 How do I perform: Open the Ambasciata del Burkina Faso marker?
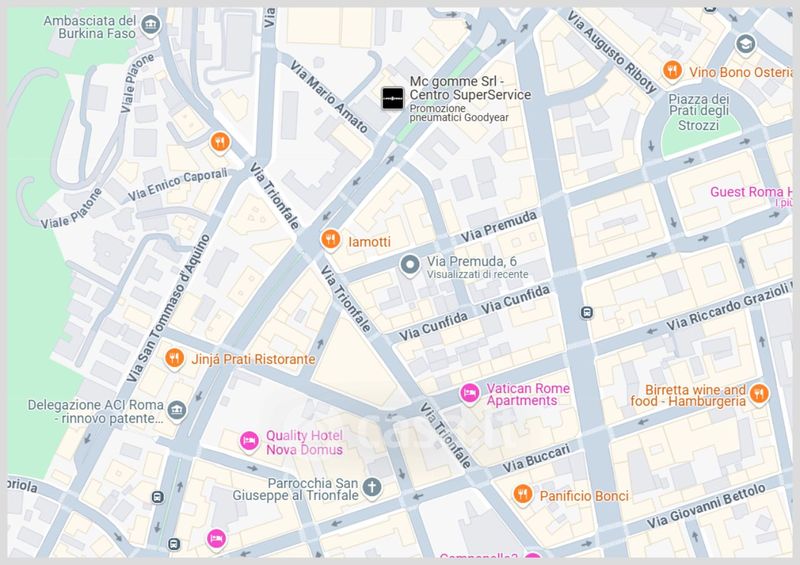coord(151,25)
